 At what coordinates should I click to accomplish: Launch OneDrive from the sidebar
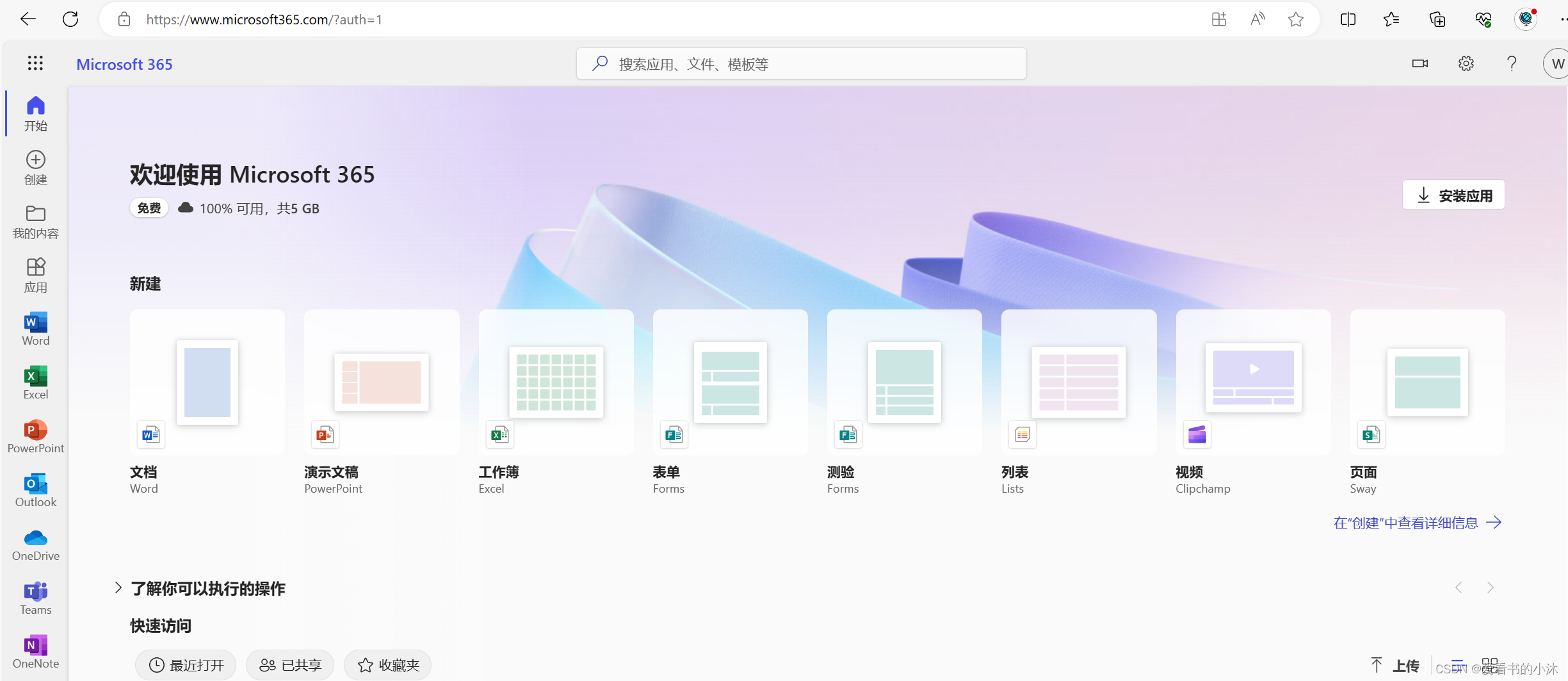[x=36, y=545]
